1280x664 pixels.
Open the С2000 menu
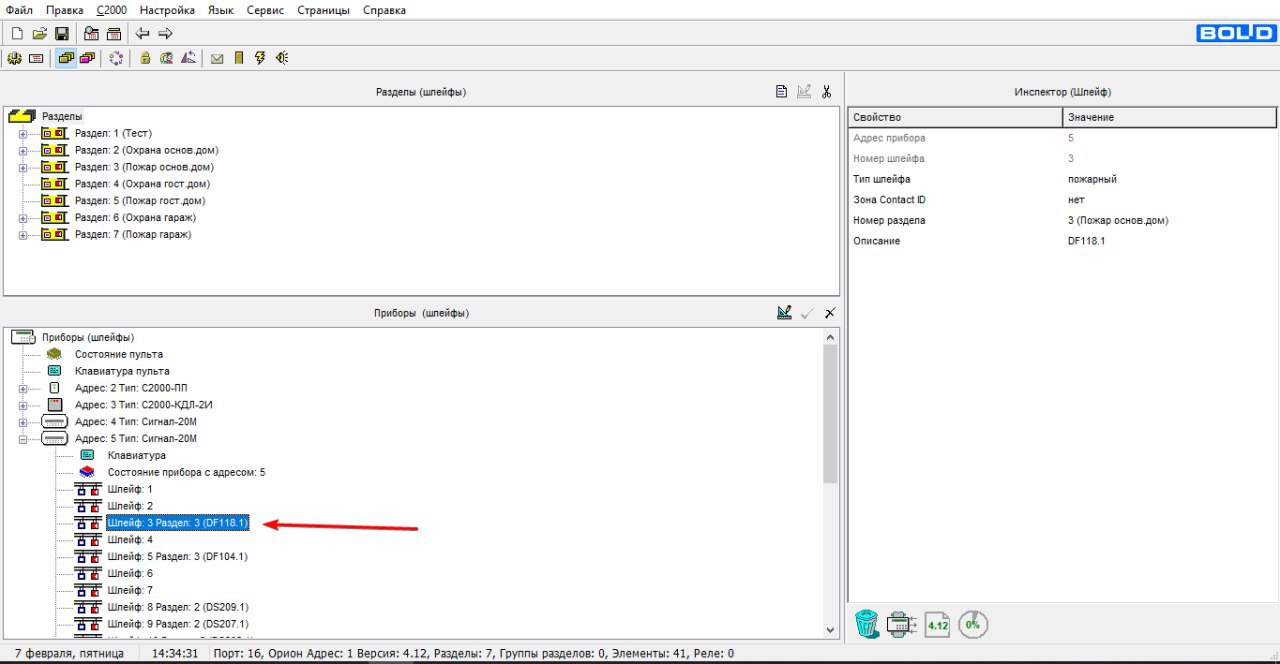tap(112, 10)
